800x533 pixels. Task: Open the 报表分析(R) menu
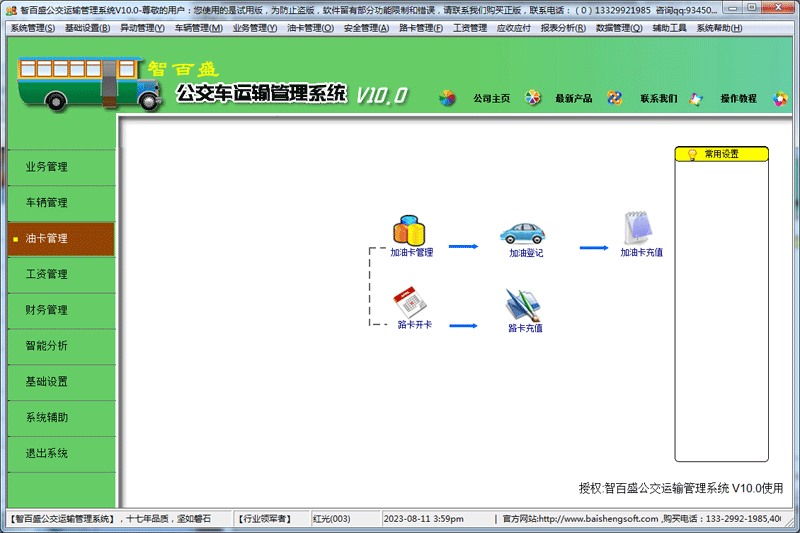pyautogui.click(x=563, y=28)
